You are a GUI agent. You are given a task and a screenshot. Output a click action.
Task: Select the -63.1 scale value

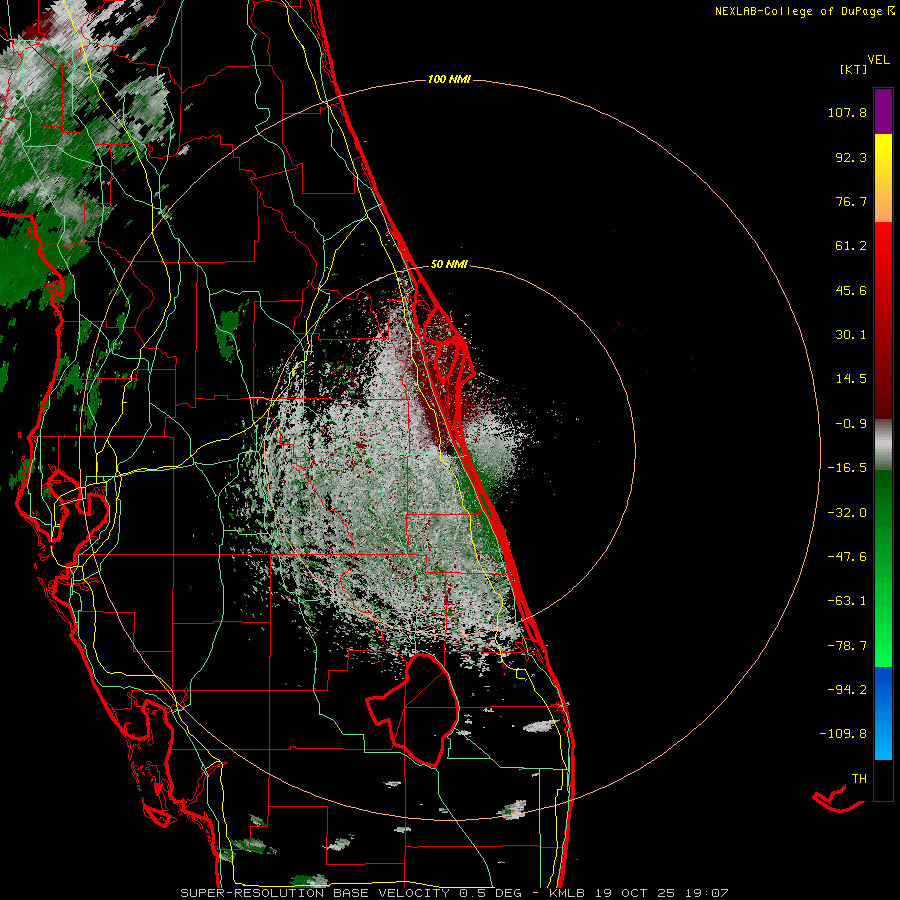[x=847, y=601]
